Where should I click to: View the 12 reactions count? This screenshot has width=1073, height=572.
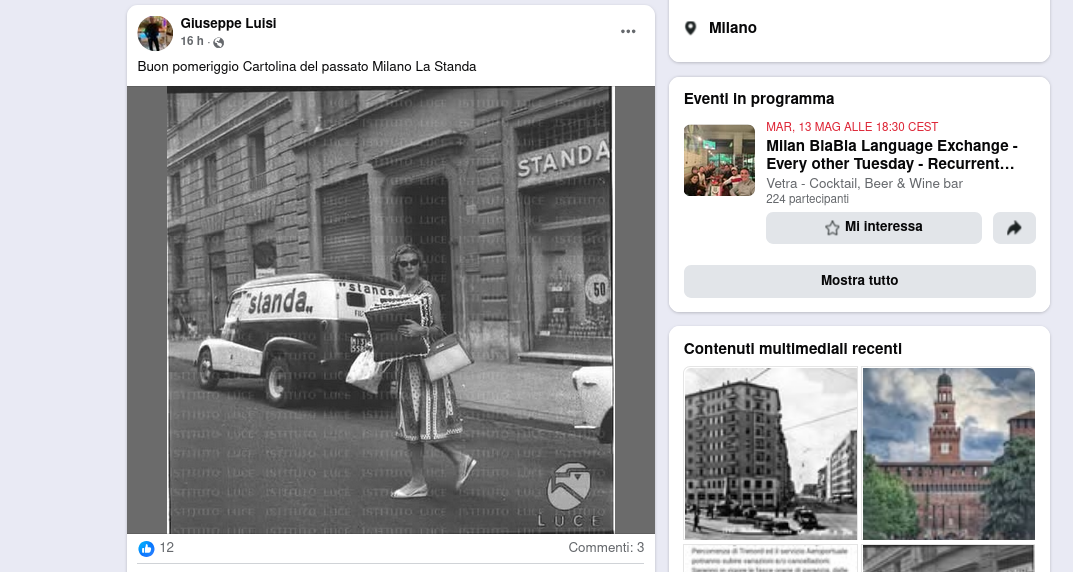pyautogui.click(x=167, y=548)
